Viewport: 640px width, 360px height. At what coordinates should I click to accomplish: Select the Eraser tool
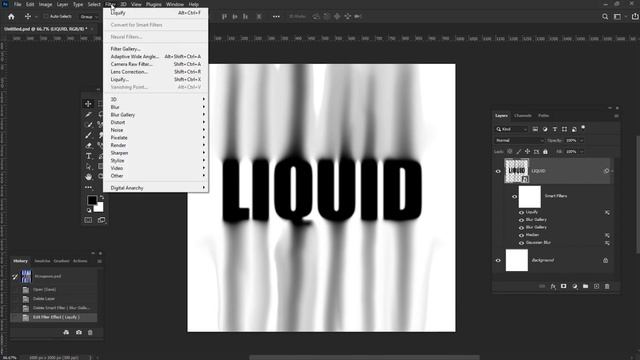coord(88,145)
